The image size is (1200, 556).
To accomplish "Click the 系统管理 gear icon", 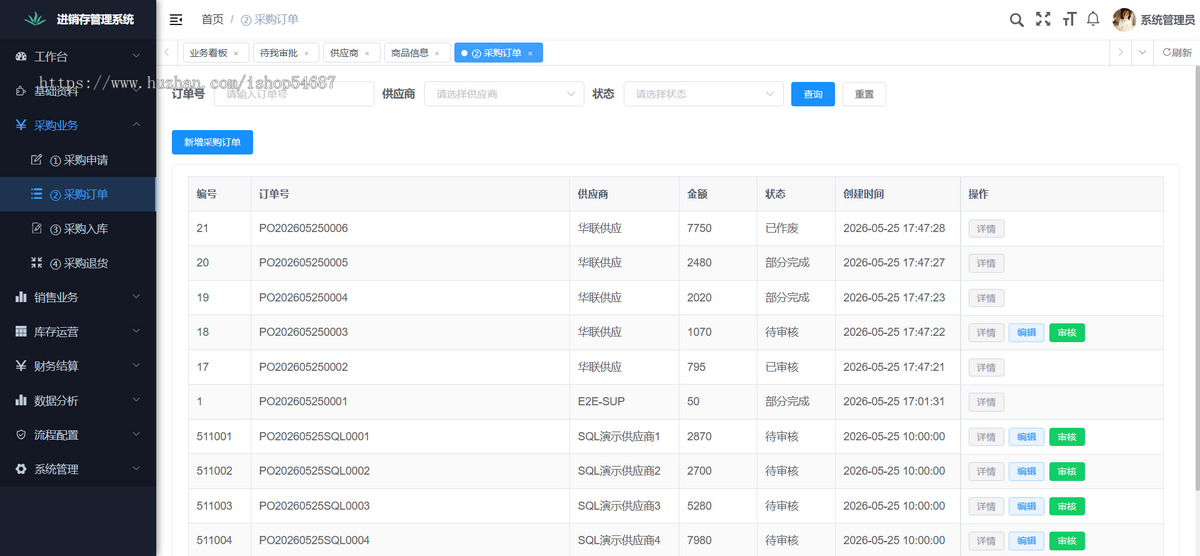I will coord(22,469).
